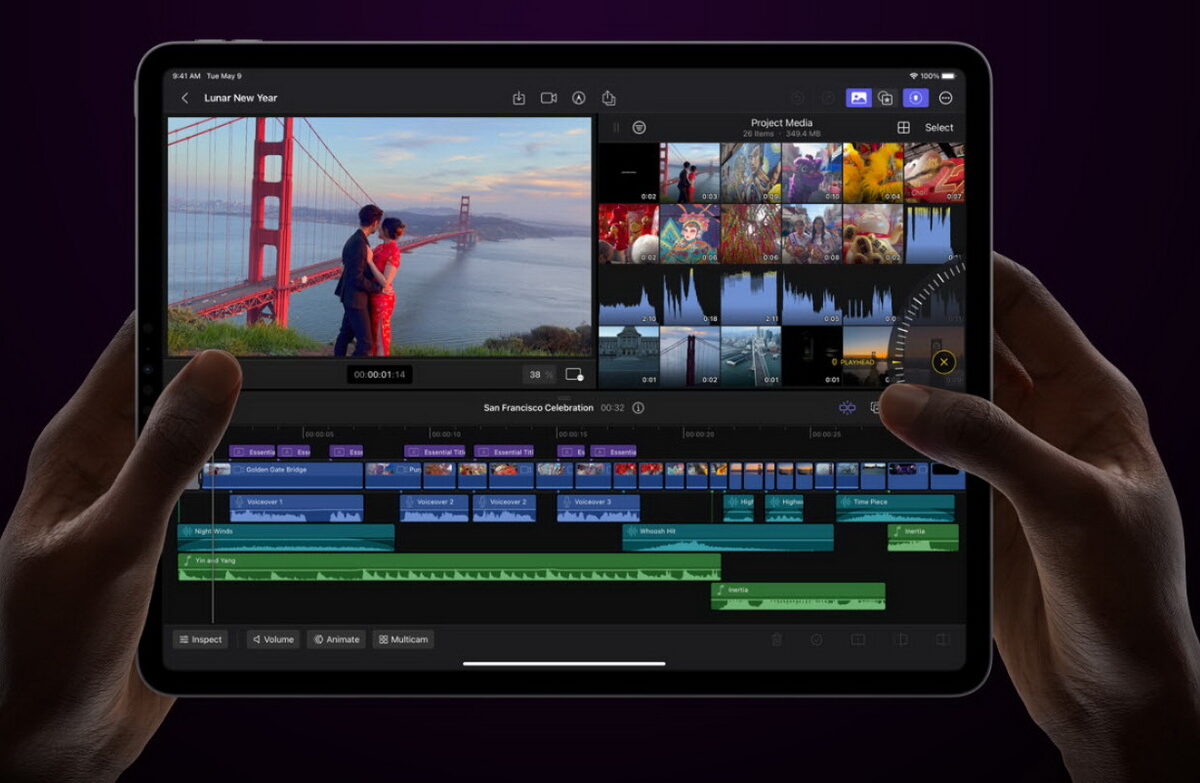1200x783 pixels.
Task: Open San Francisco Celebration info icon
Action: (x=638, y=408)
